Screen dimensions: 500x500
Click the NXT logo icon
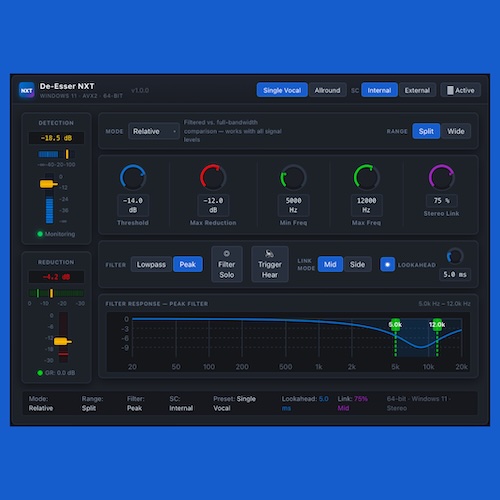point(27,90)
